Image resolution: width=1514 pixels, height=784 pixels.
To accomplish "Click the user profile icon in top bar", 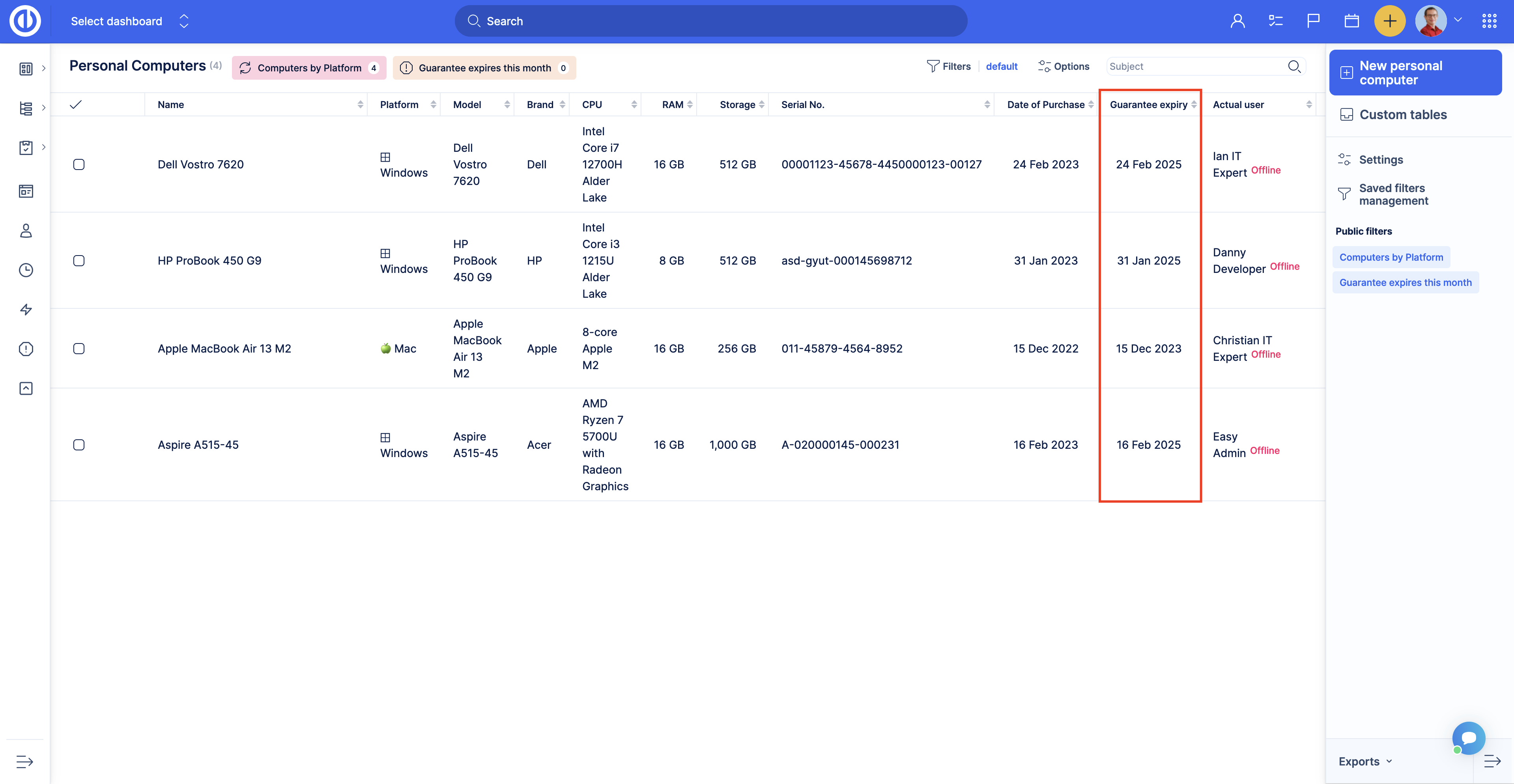I will [1237, 21].
